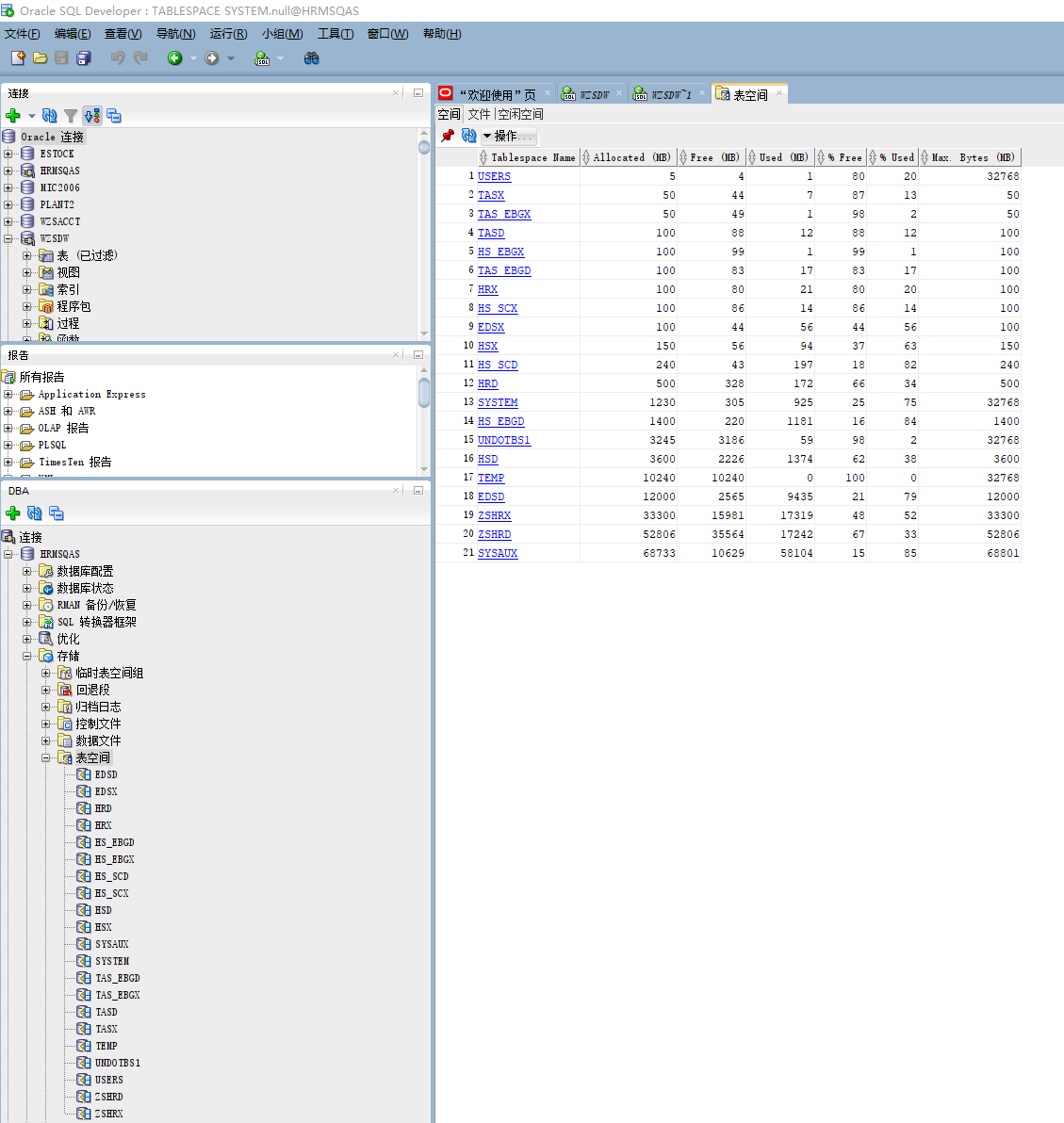1064x1123 pixels.
Task: Open SQL Worksheet from the main toolbar
Action: click(262, 58)
